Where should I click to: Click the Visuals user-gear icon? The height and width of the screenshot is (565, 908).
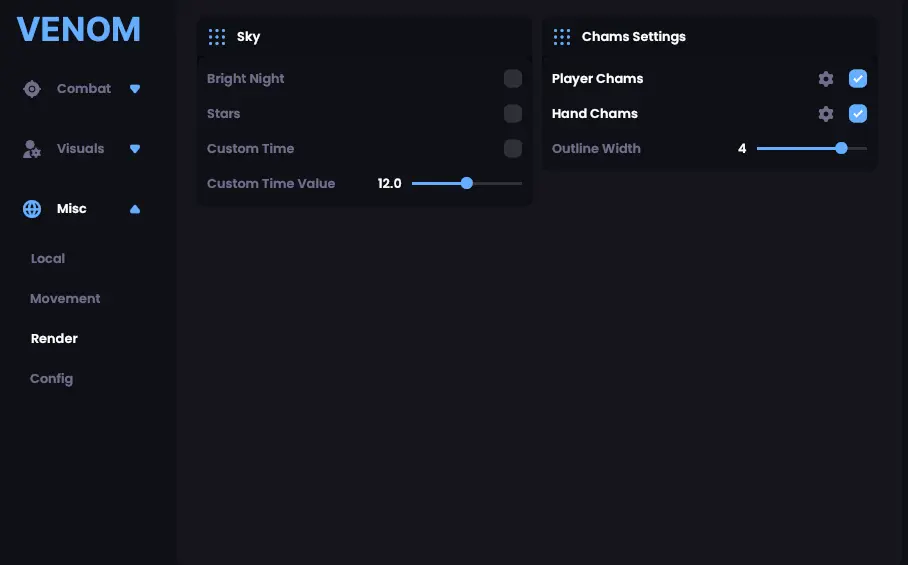[32, 149]
